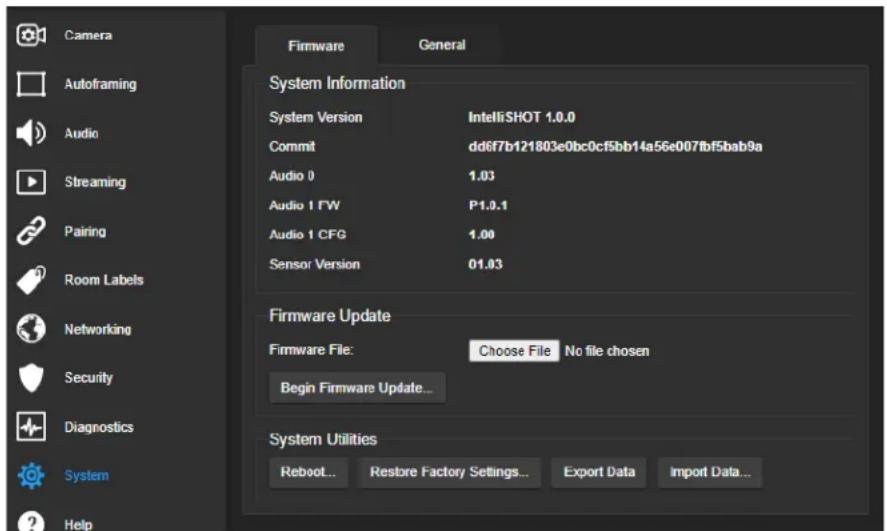Click the System Version label

[316, 117]
